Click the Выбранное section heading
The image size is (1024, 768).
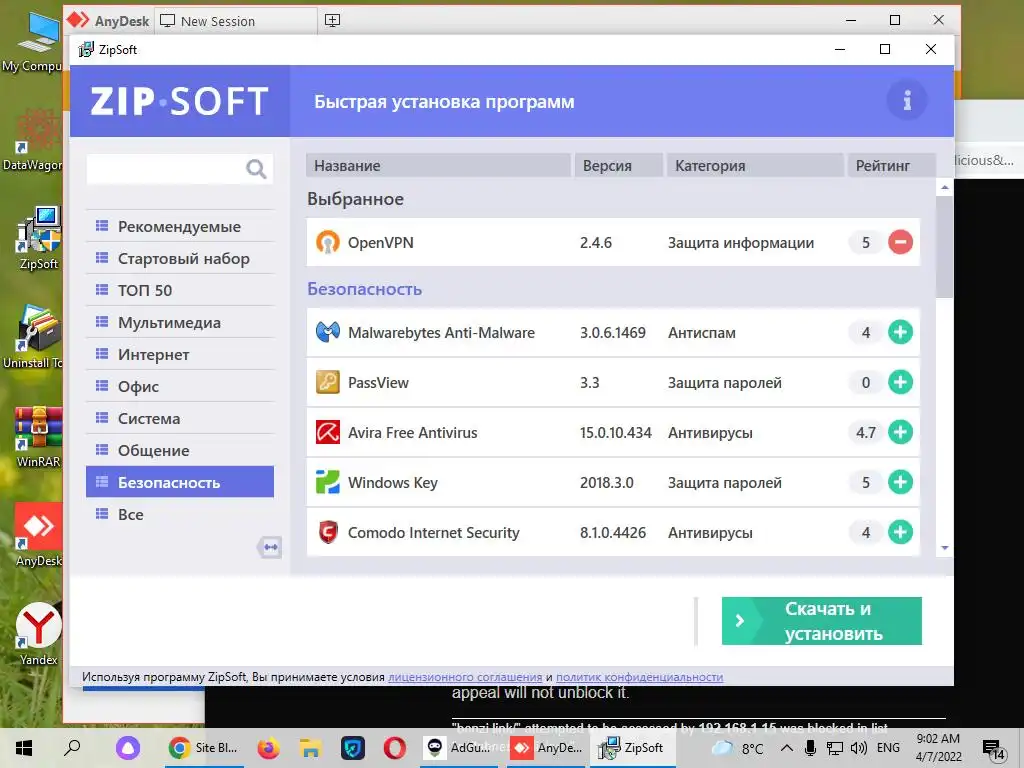[x=355, y=199]
